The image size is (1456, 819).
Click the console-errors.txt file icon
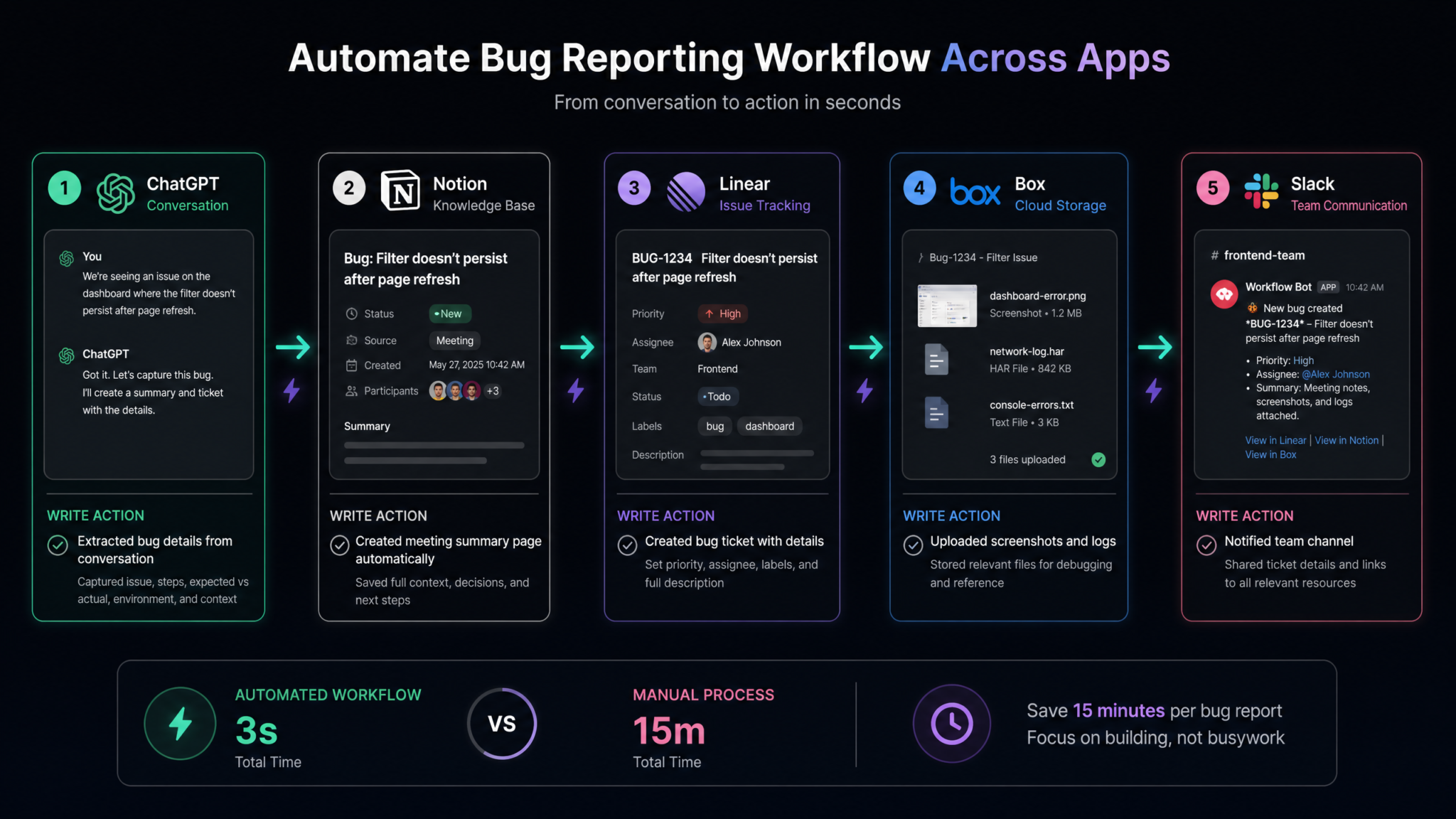point(936,412)
